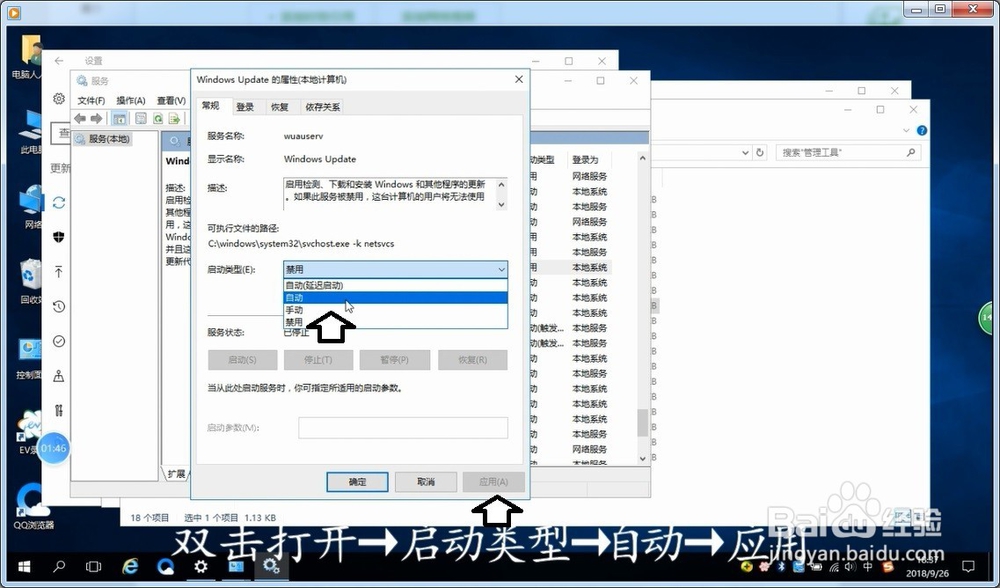Switch to 扩展 tab at Services bottom
This screenshot has width=1000, height=588.
coord(177,474)
